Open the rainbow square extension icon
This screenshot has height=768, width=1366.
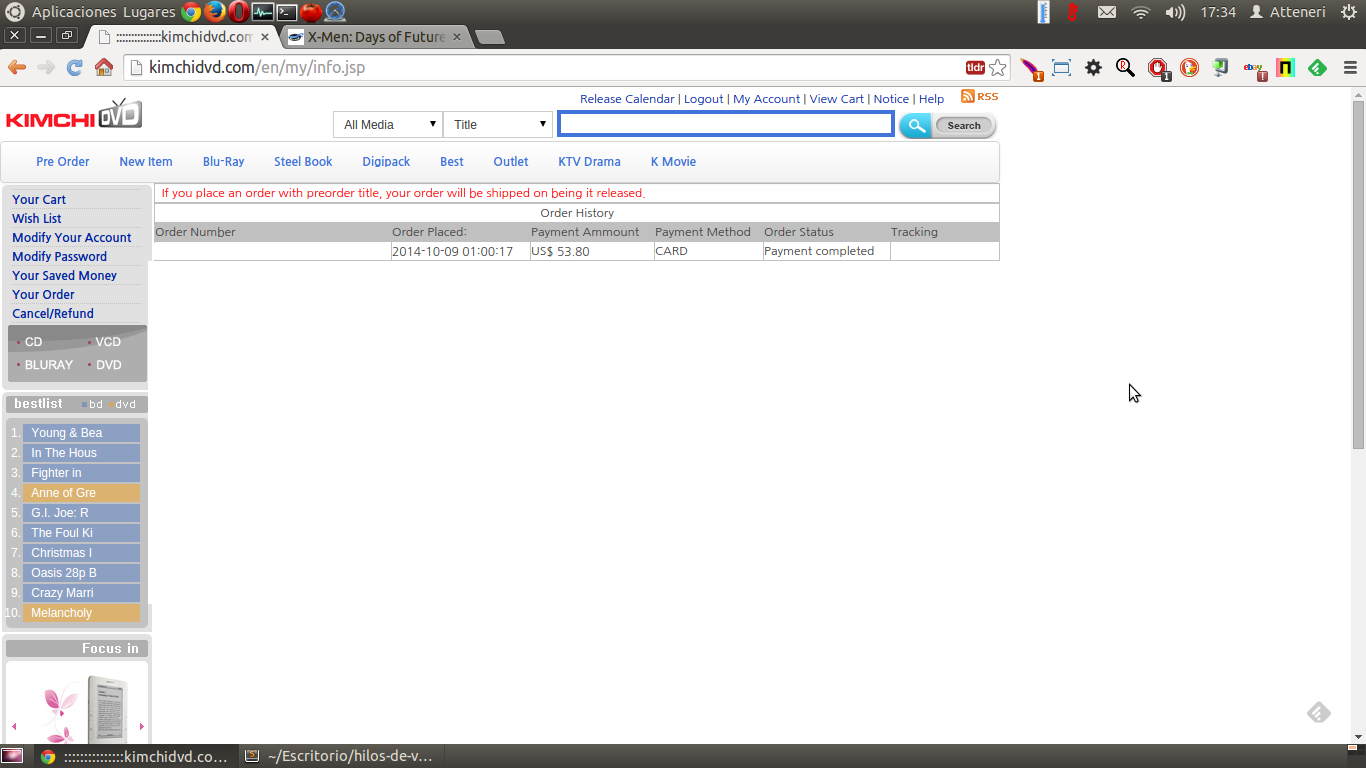click(x=1286, y=68)
